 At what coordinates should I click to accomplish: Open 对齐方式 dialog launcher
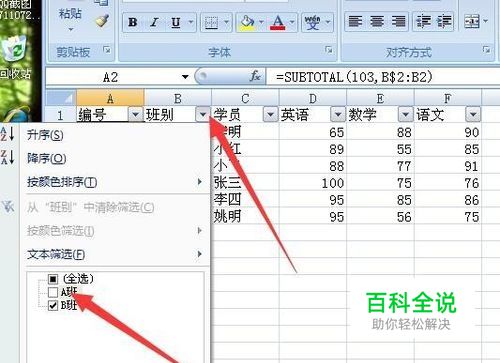point(486,50)
